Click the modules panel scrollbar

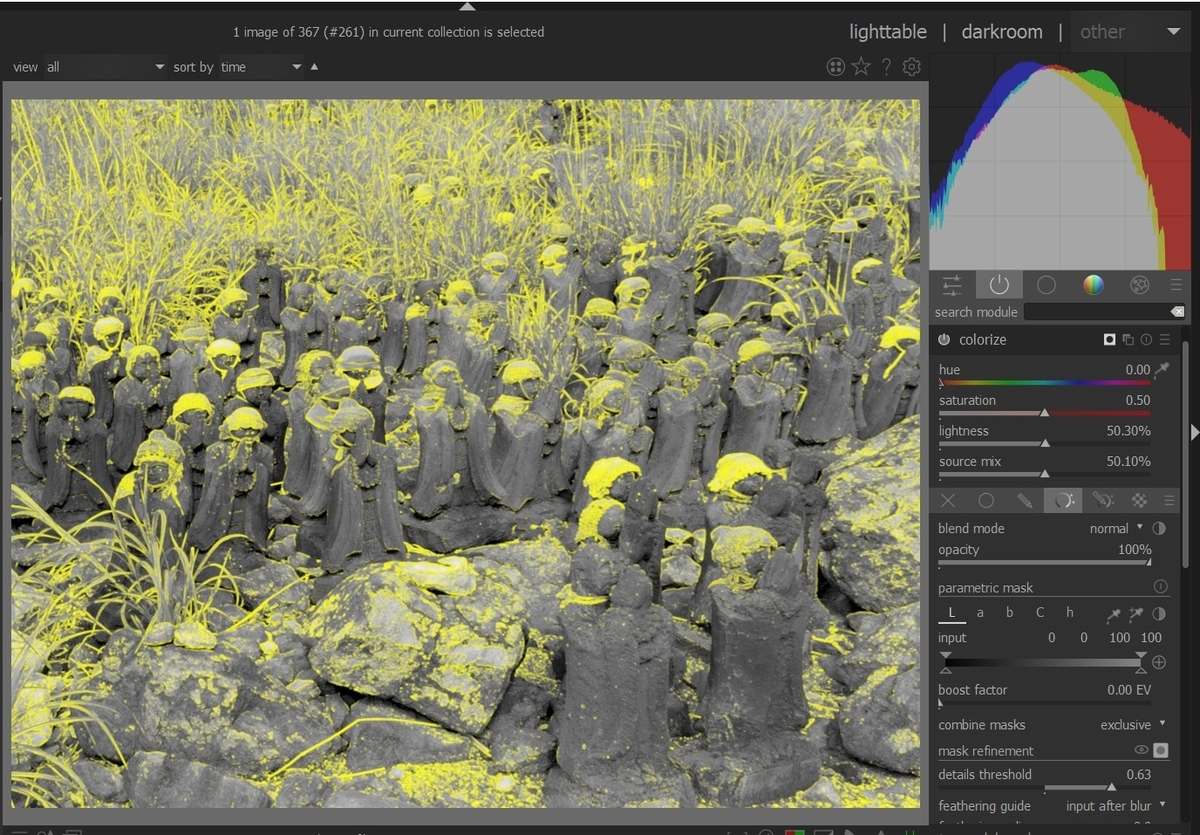1186,455
